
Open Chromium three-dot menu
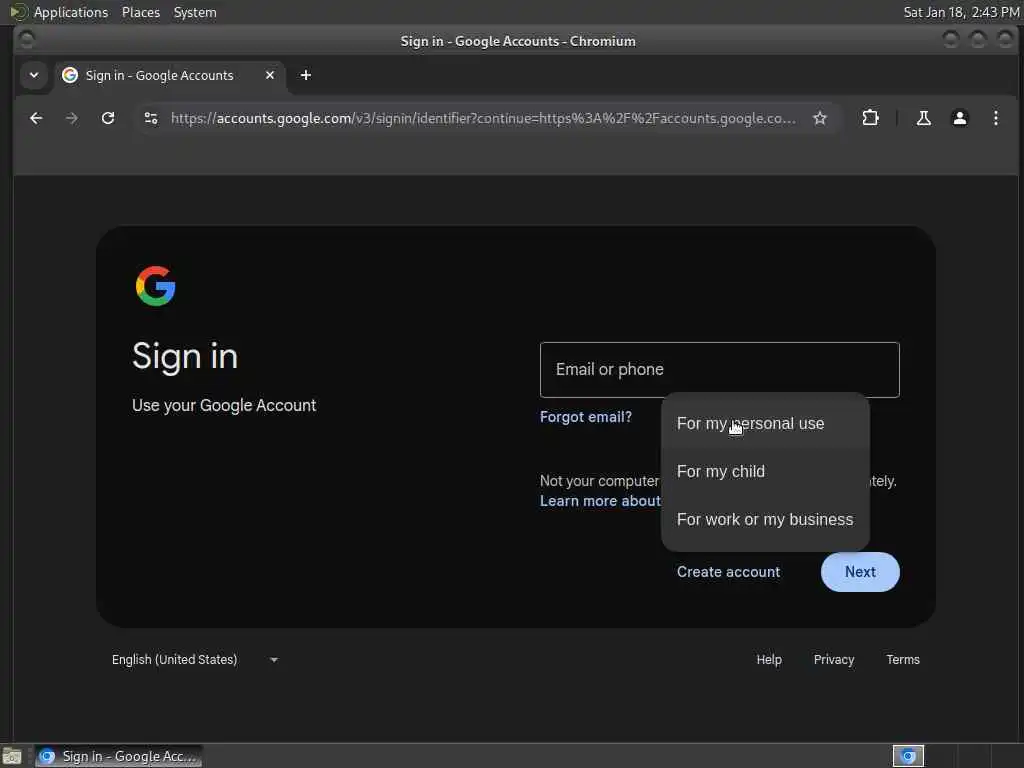[995, 118]
